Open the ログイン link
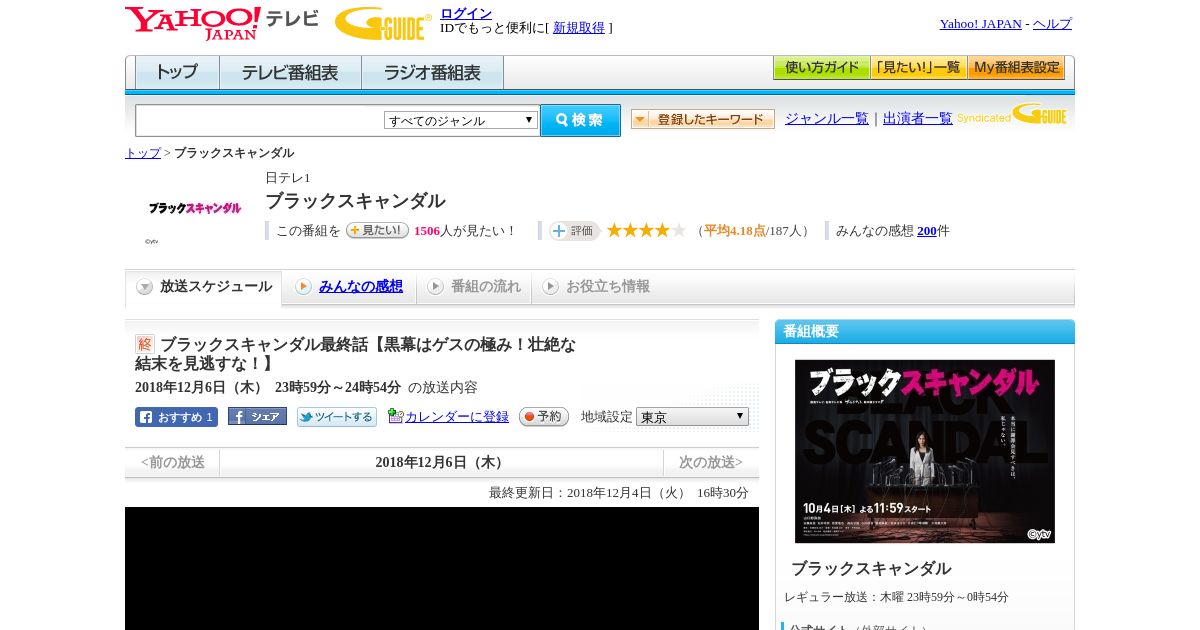Viewport: 1200px width, 630px height. click(x=466, y=13)
